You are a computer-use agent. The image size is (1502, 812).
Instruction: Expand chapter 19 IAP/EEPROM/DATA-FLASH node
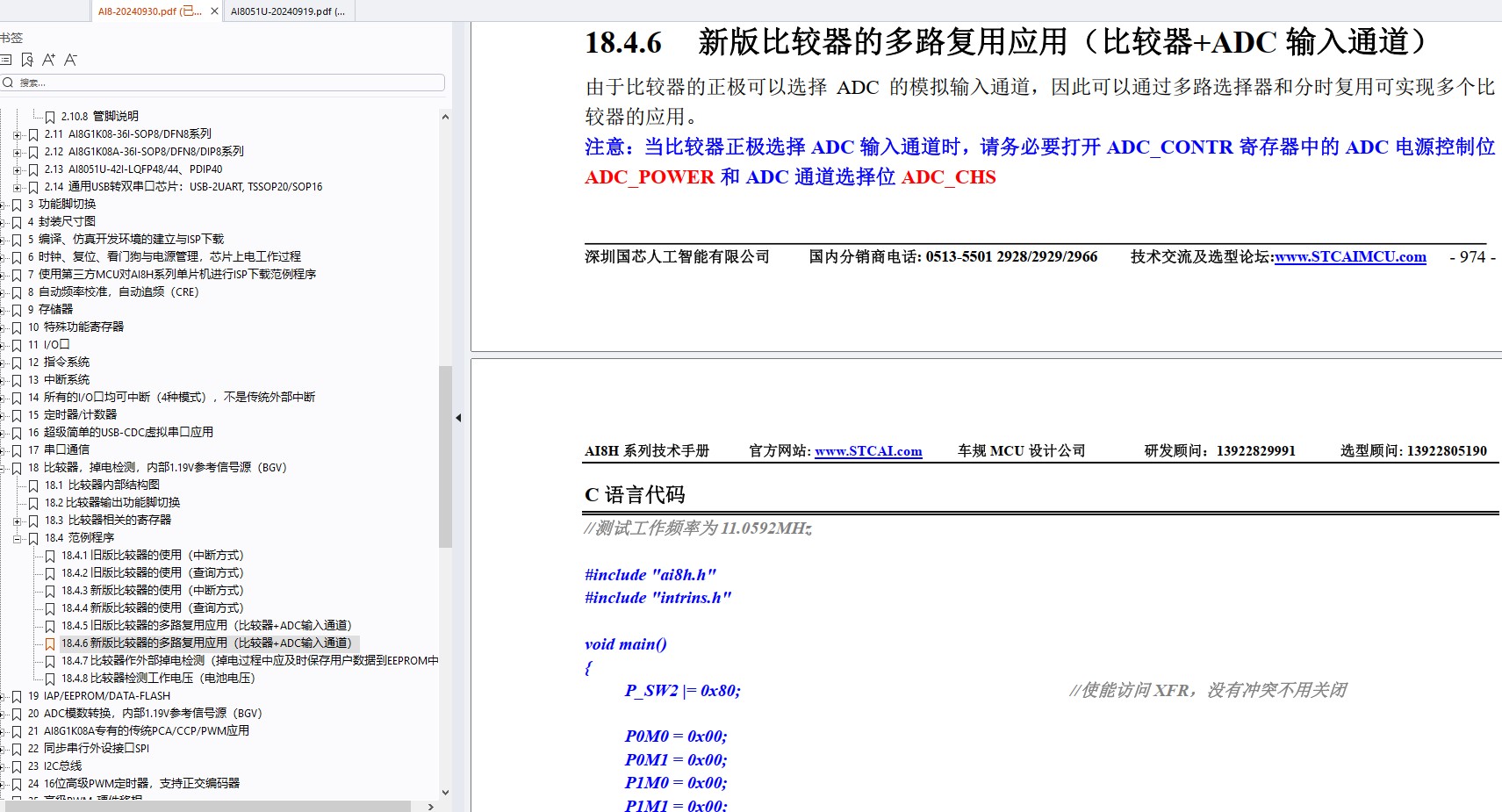(2, 696)
